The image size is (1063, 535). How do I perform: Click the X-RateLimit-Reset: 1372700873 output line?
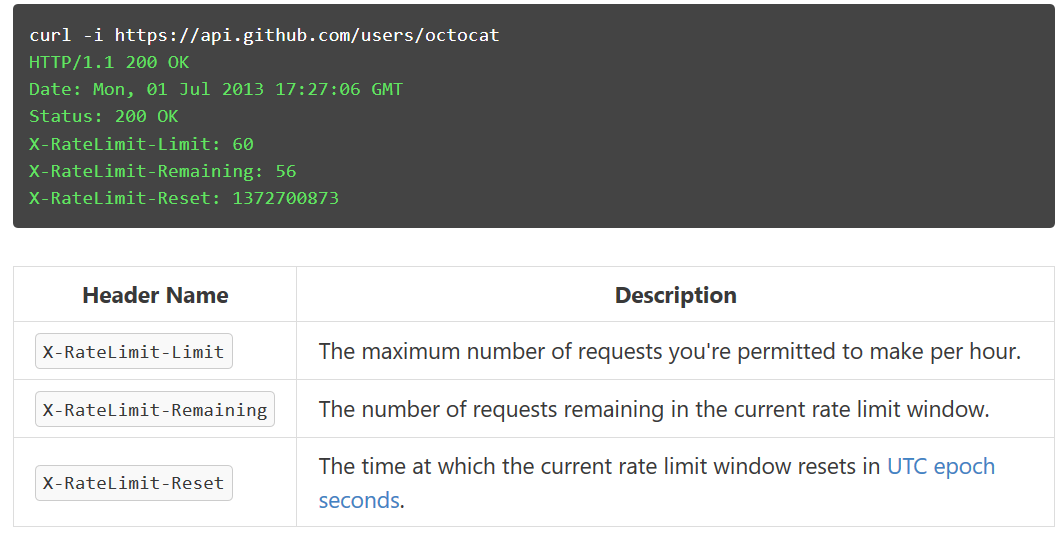(184, 198)
